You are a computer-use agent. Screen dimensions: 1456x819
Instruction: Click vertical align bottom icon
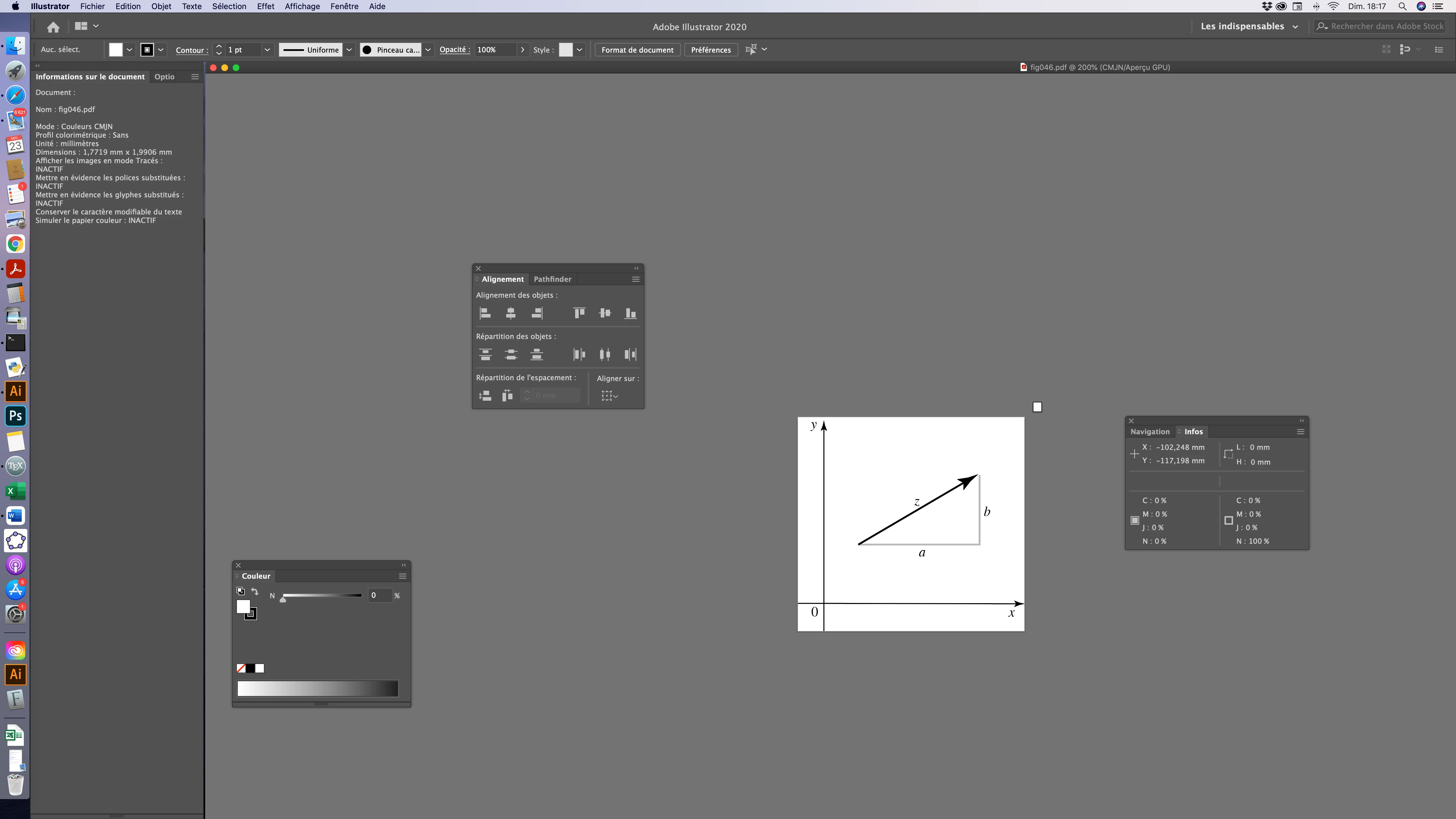tap(630, 313)
